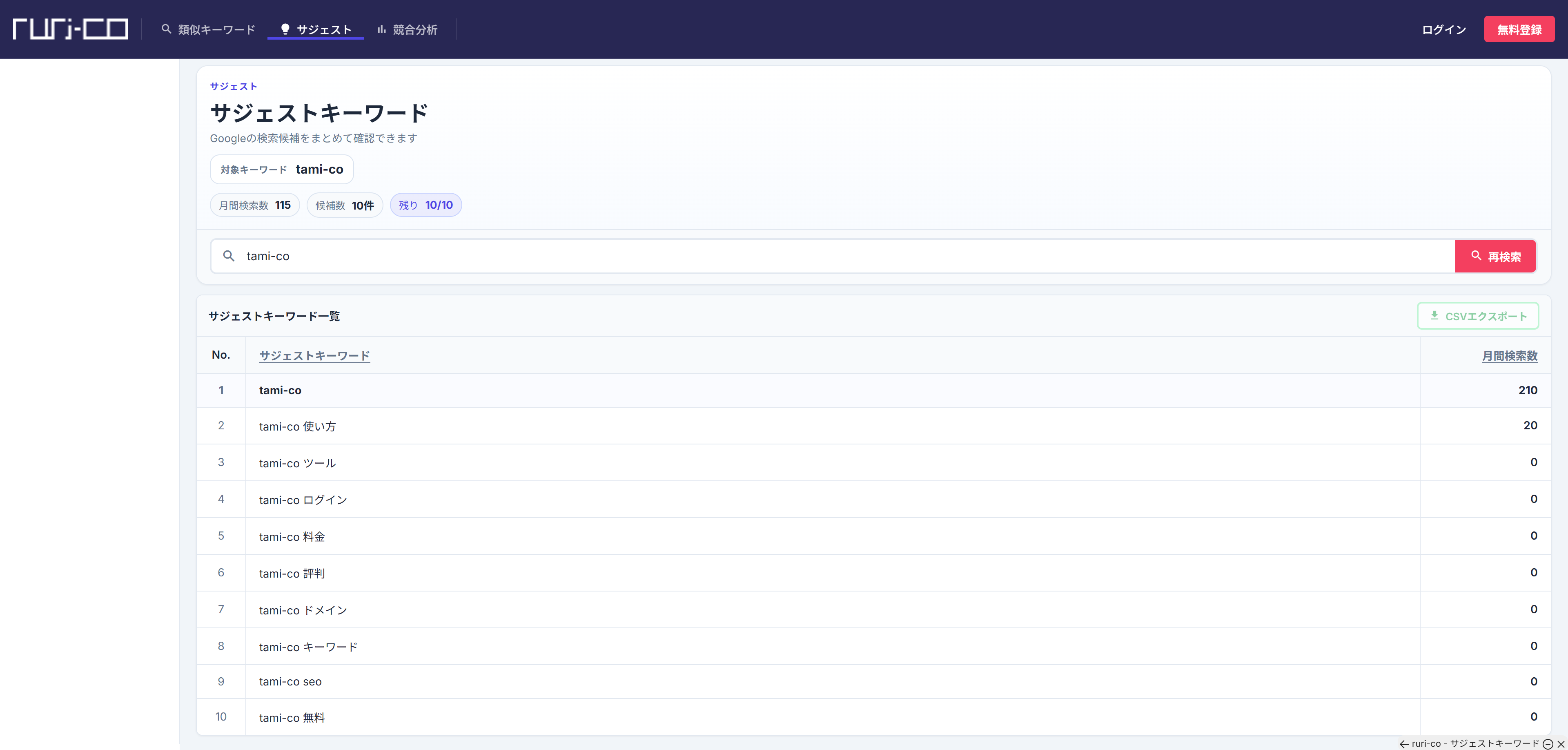Click the 月間検索数 115 chip

pyautogui.click(x=255, y=205)
